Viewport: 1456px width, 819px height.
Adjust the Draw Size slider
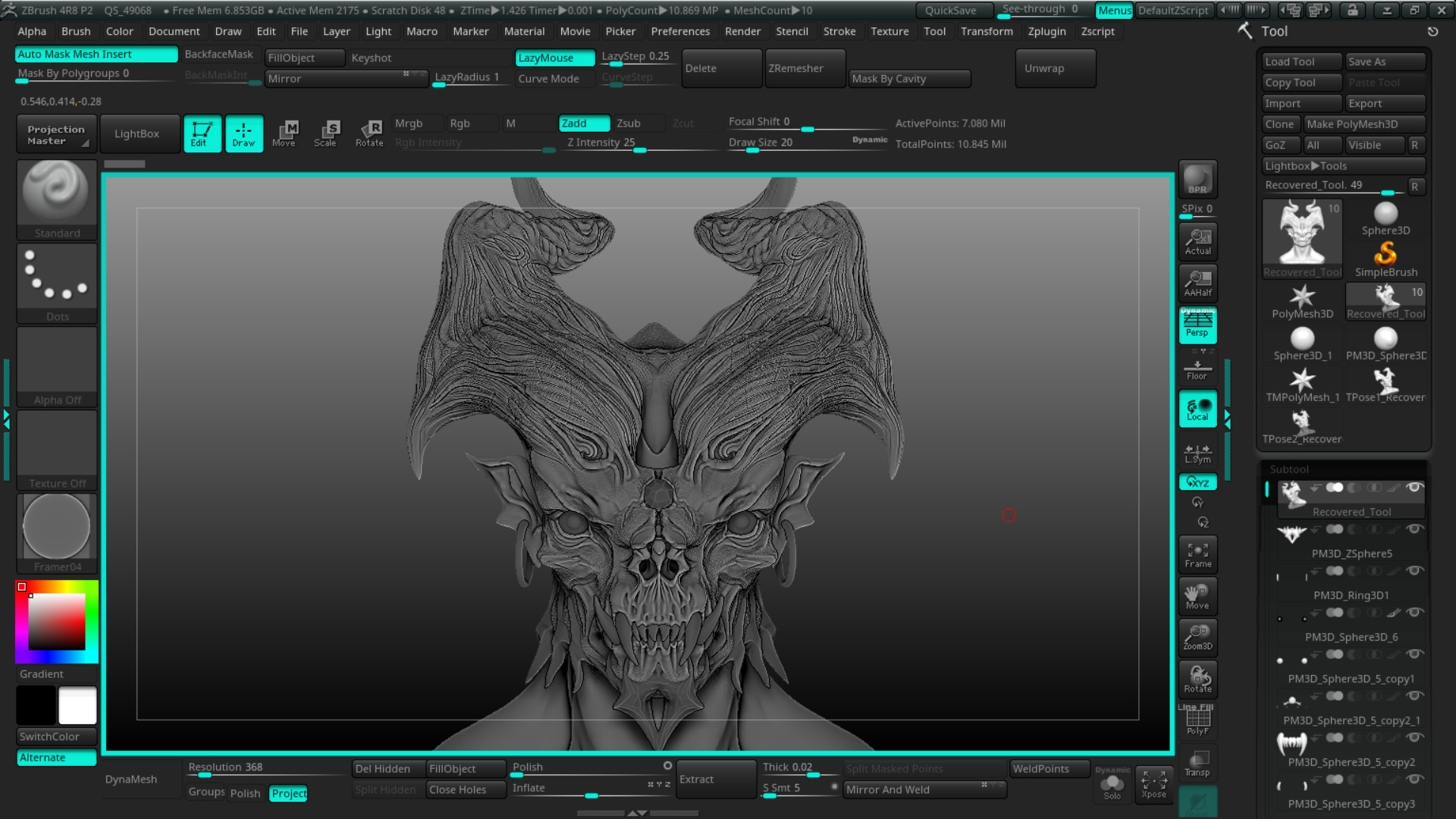click(808, 143)
